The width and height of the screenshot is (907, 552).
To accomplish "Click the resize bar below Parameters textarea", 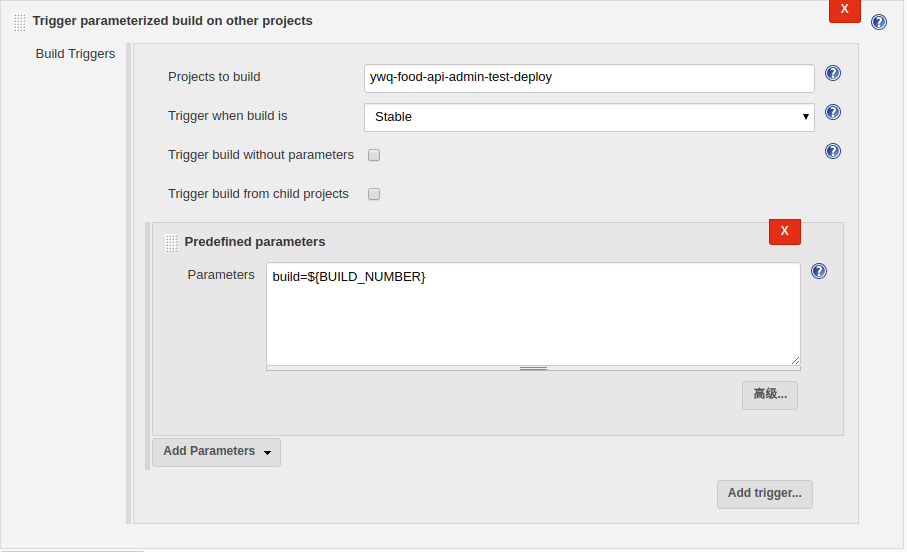I will pyautogui.click(x=533, y=369).
